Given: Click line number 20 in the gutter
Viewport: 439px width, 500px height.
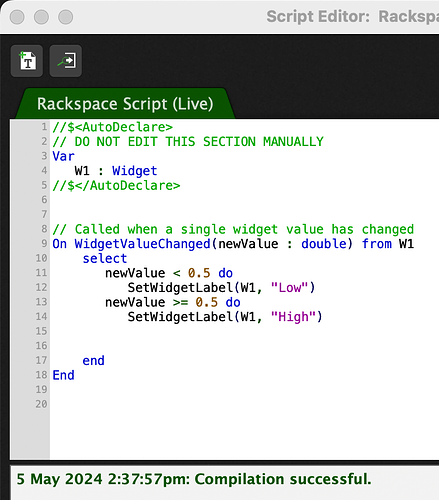Looking at the screenshot, I should [41, 404].
